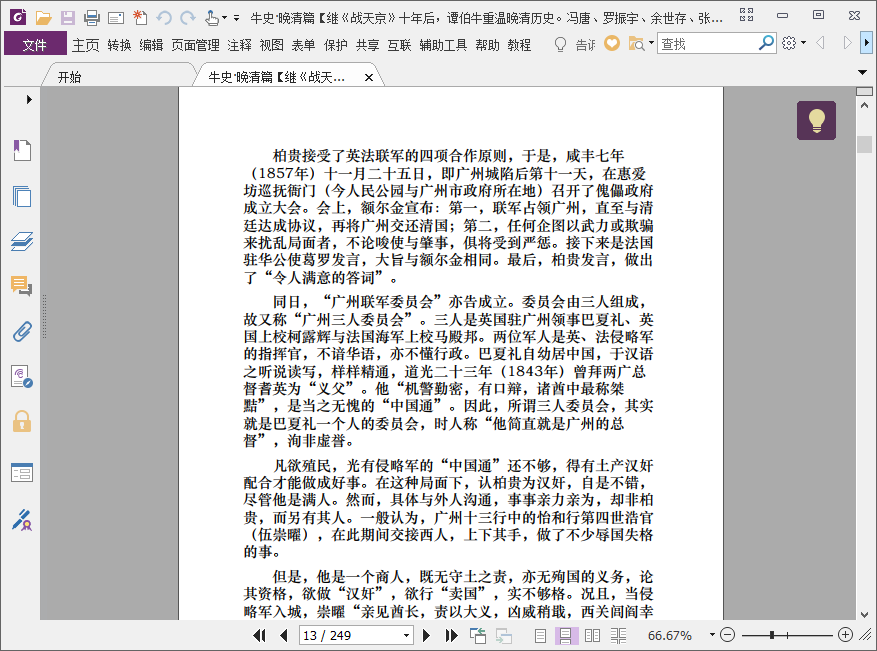Image resolution: width=877 pixels, height=651 pixels.
Task: Open the 主页 tab
Action: [x=86, y=45]
